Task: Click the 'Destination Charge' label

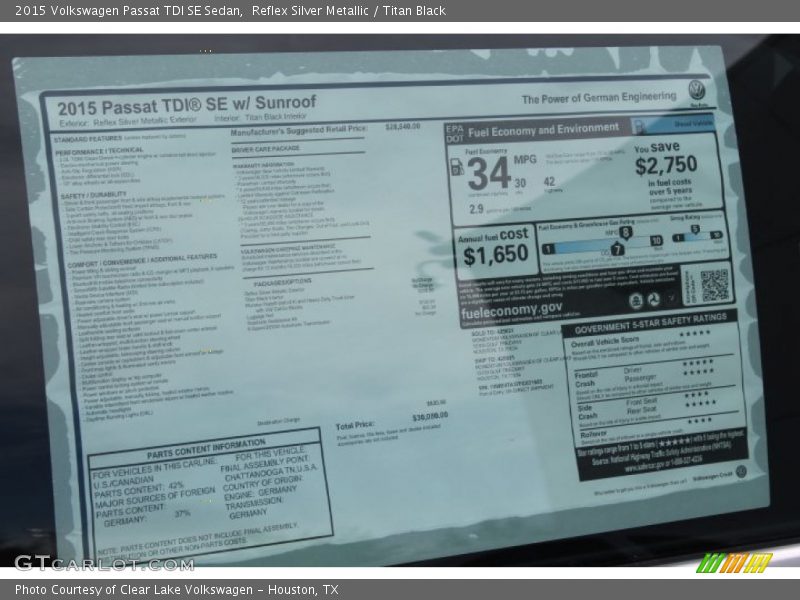Action: pos(279,422)
